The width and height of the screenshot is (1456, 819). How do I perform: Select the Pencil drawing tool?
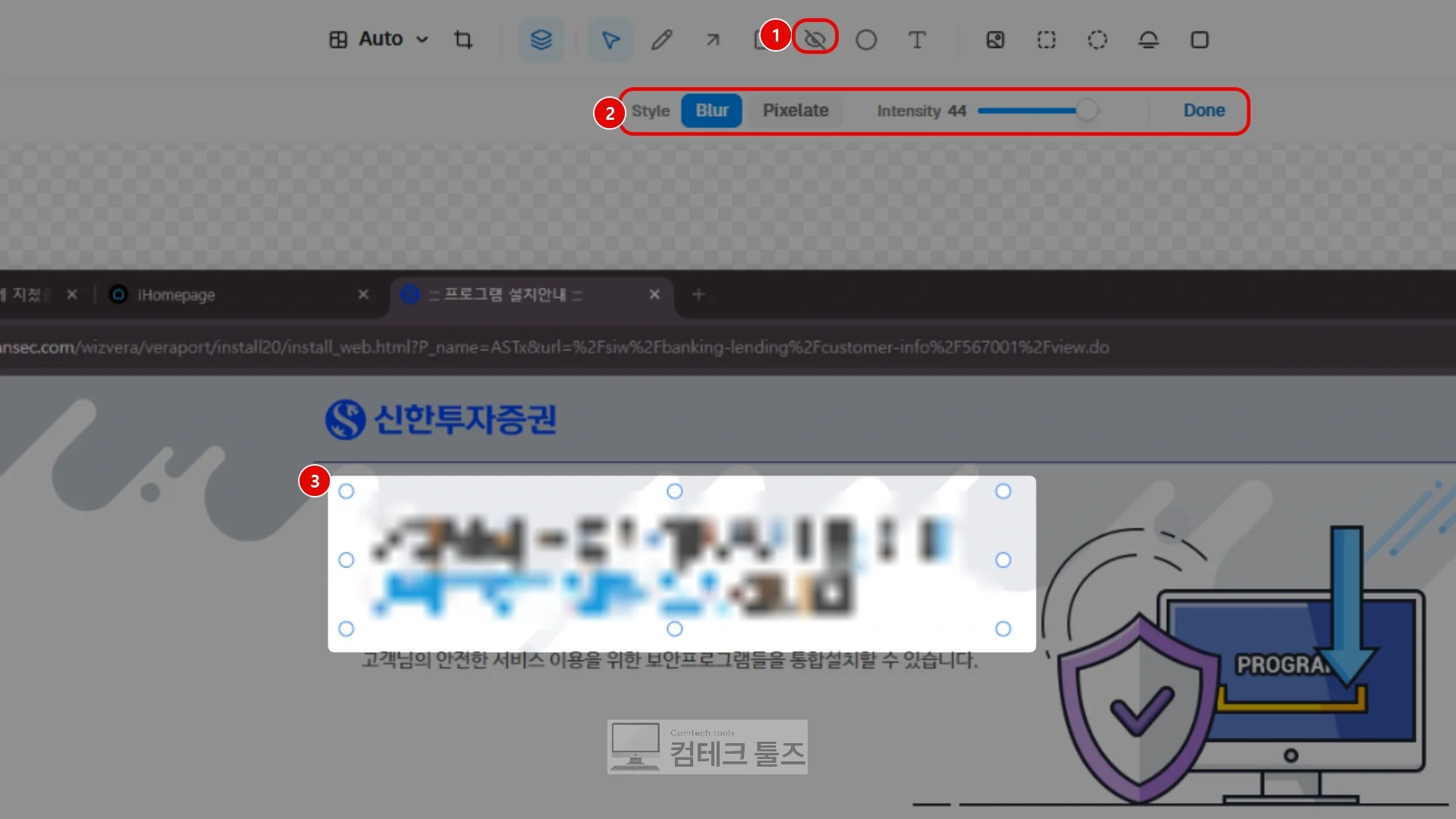[662, 39]
